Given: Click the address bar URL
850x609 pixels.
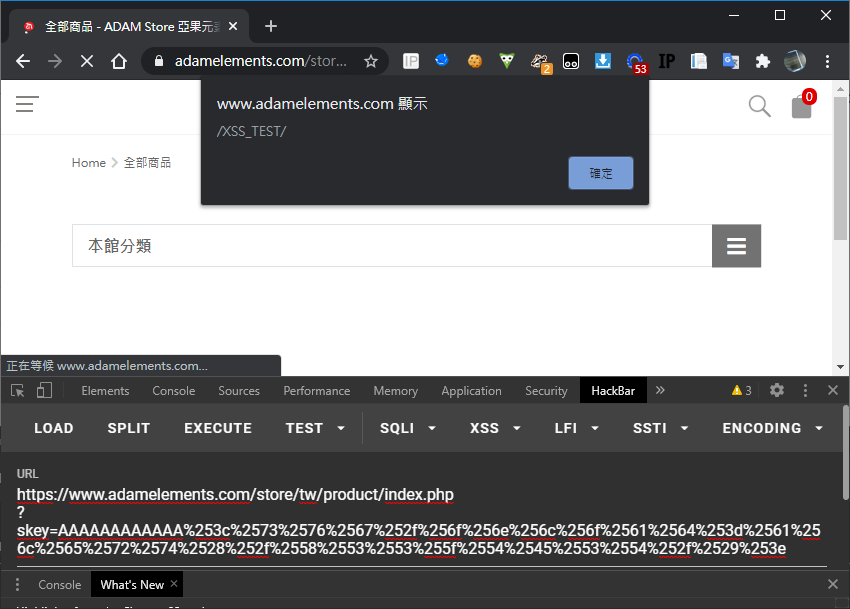Looking at the screenshot, I should [261, 61].
